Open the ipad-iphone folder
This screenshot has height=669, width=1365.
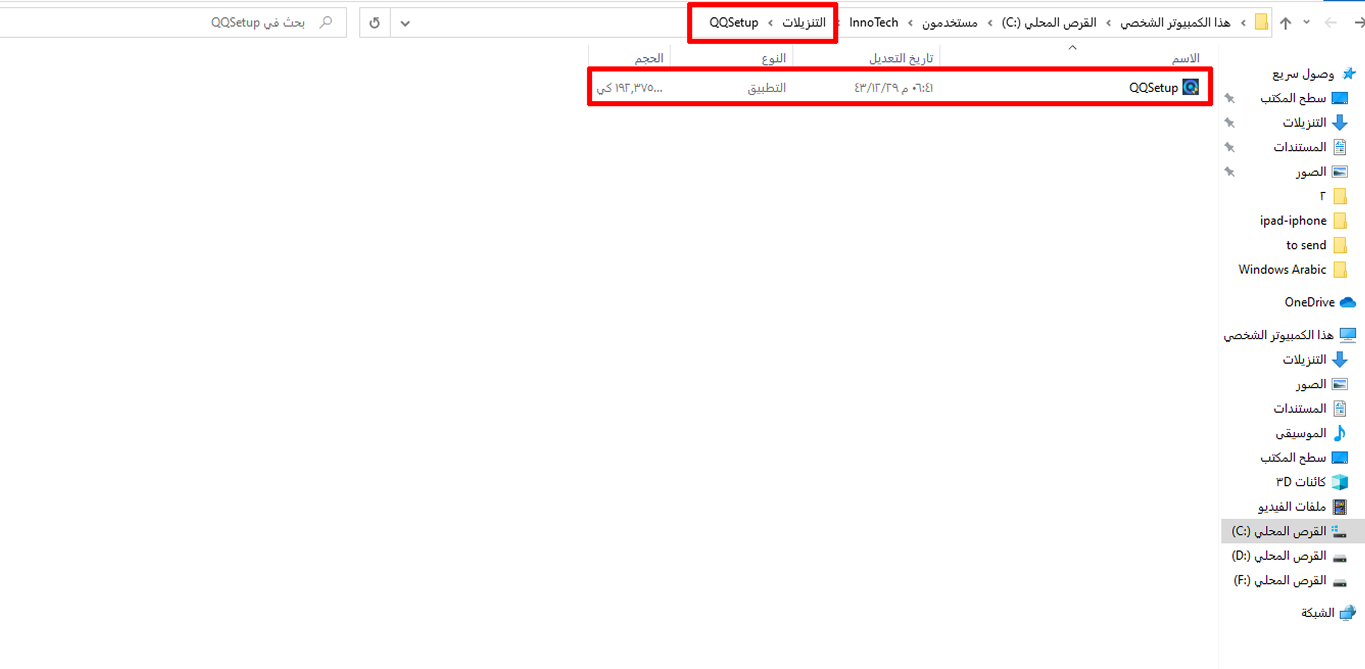coord(1303,221)
